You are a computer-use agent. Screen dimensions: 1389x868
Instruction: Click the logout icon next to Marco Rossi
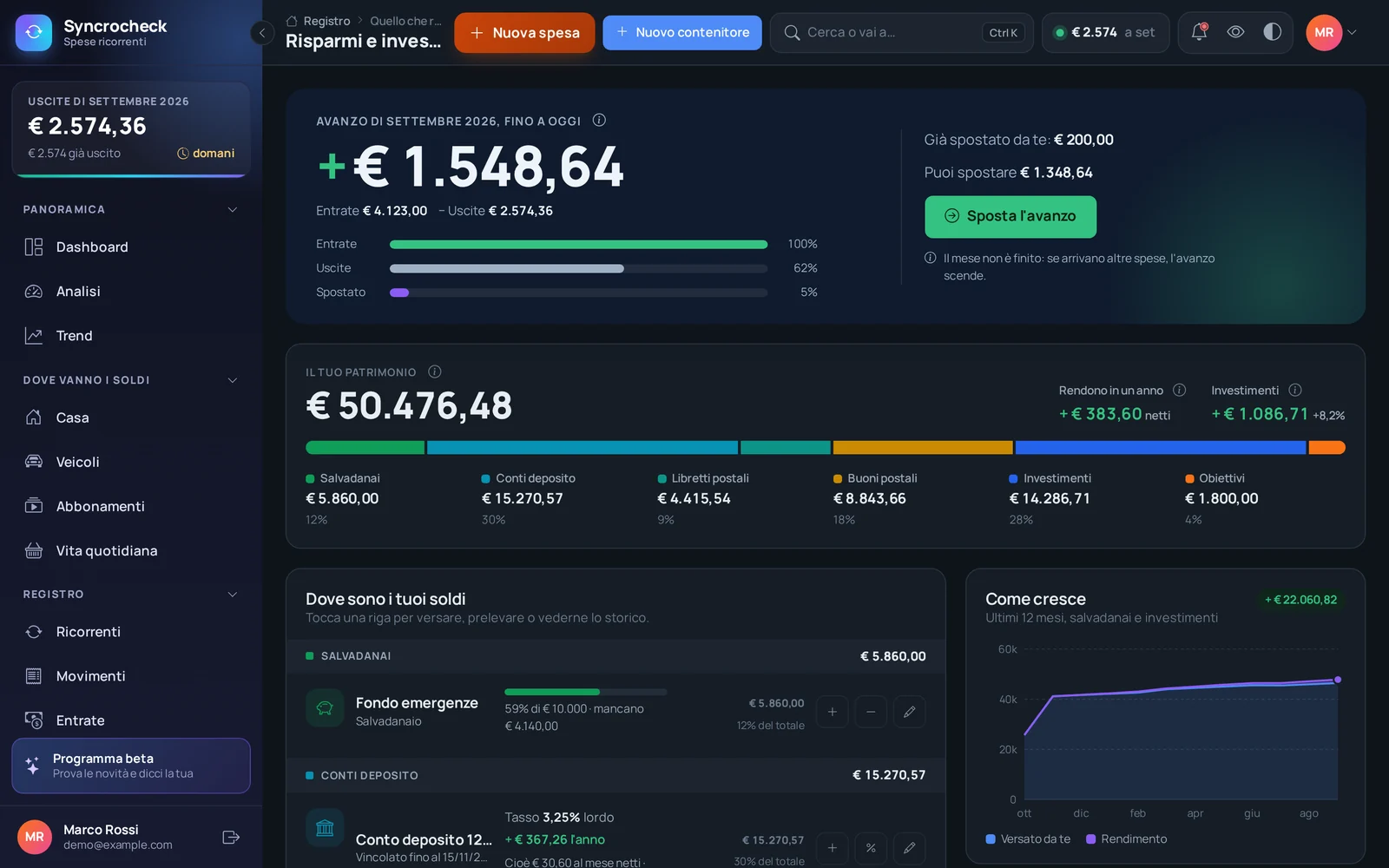click(231, 837)
